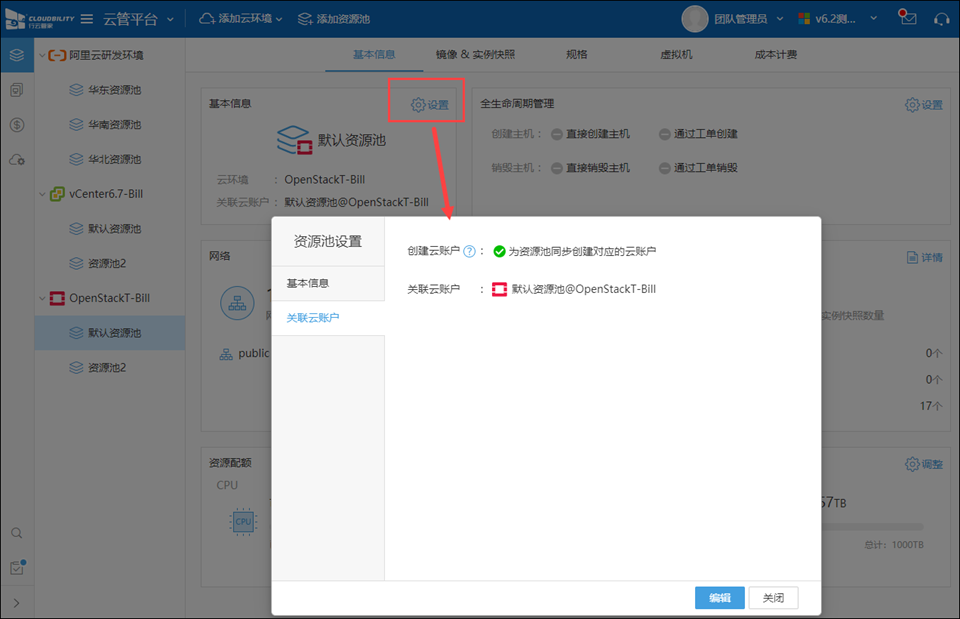960x619 pixels.
Task: Open the resource layers icon in left sidebar
Action: click(x=16, y=55)
